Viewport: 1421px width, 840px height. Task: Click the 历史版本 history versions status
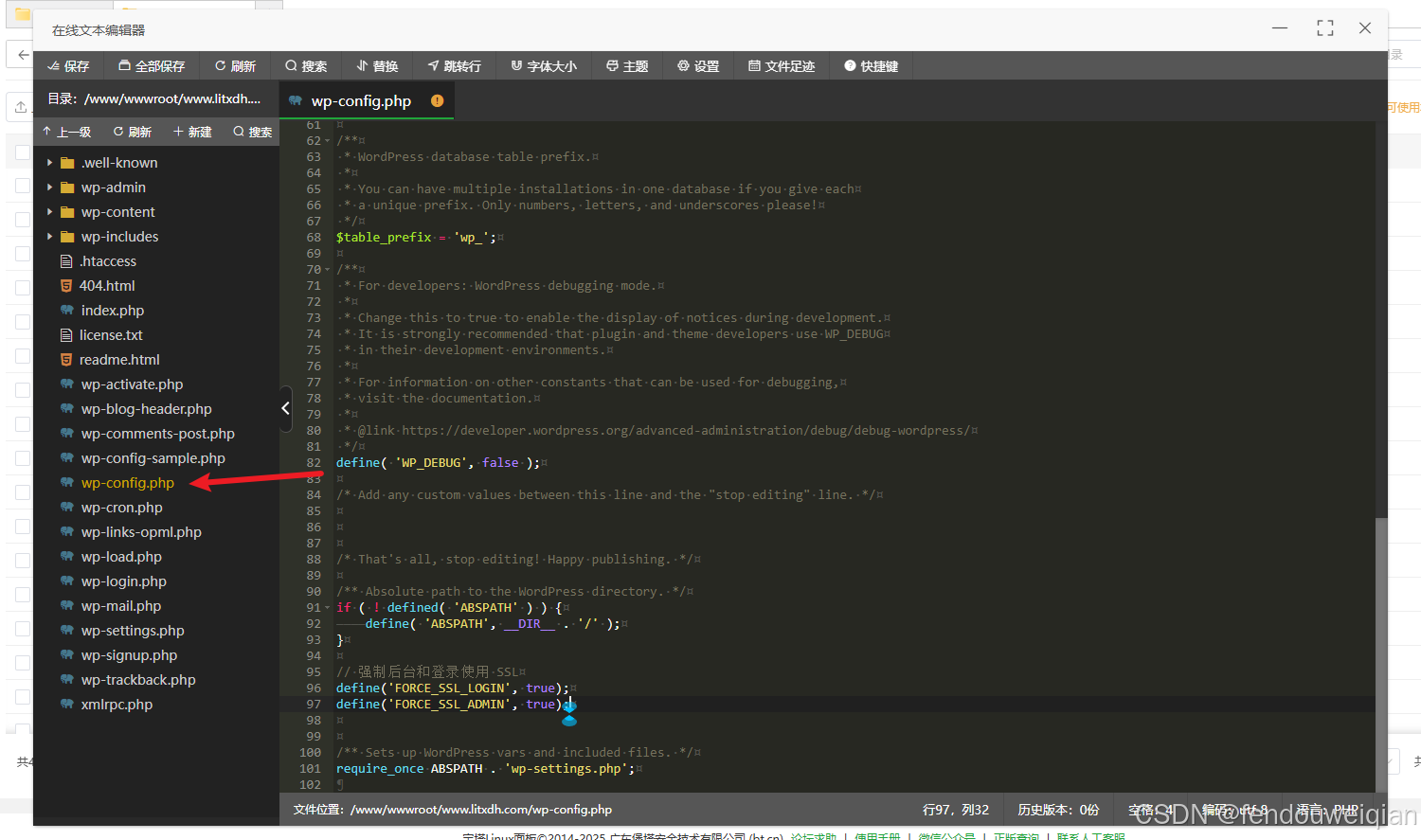(x=1058, y=810)
